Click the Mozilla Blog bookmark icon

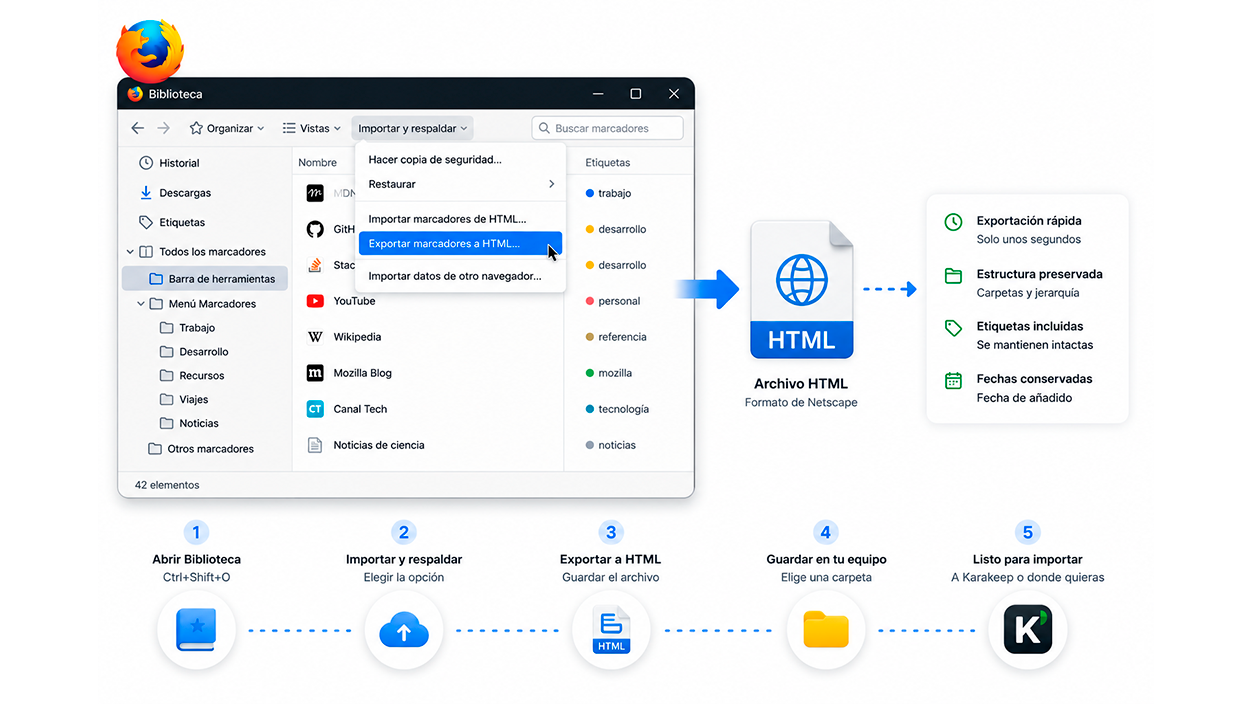coord(315,373)
